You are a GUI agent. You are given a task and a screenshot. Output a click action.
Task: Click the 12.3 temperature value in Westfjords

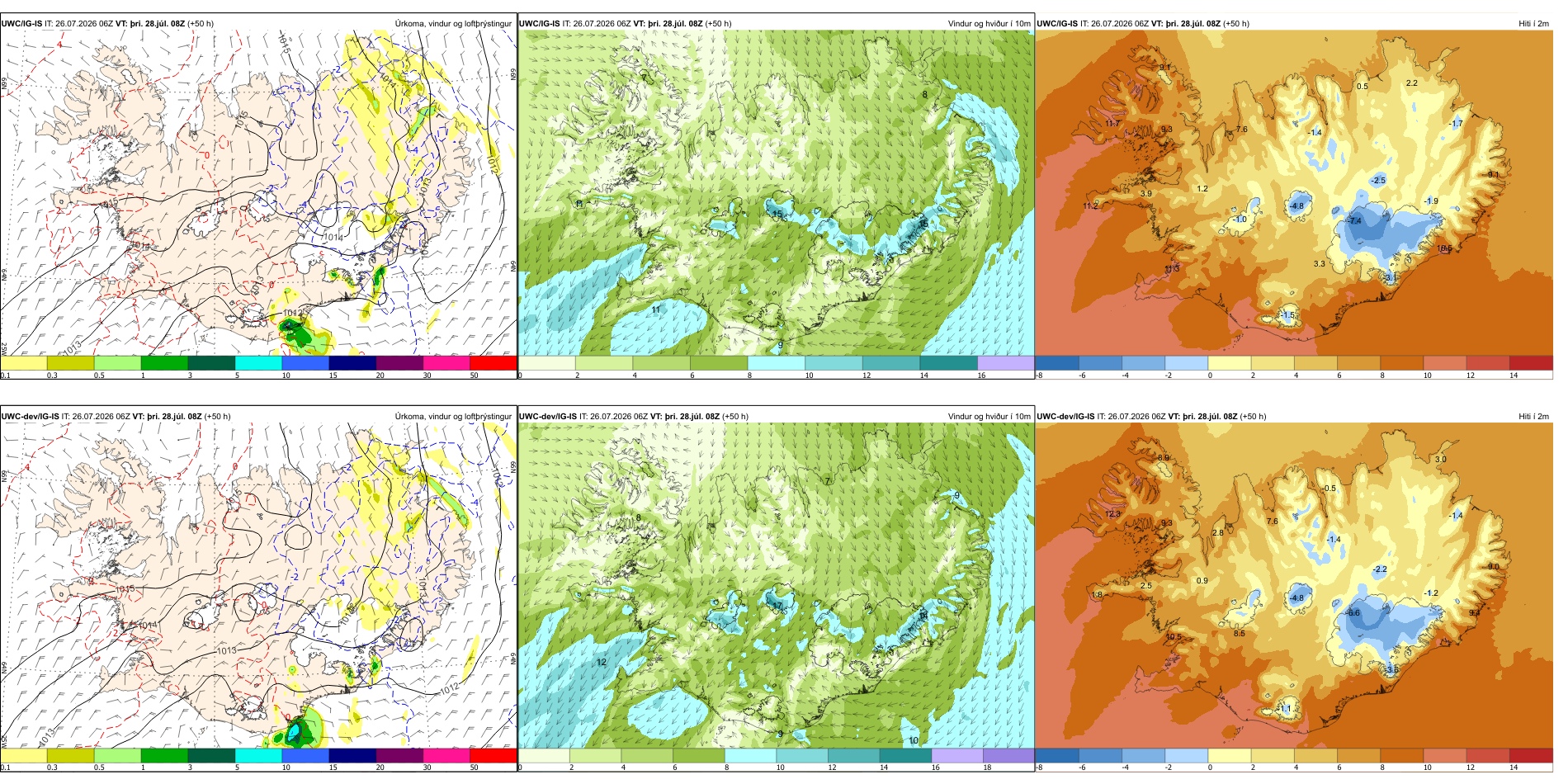[x=1112, y=514]
